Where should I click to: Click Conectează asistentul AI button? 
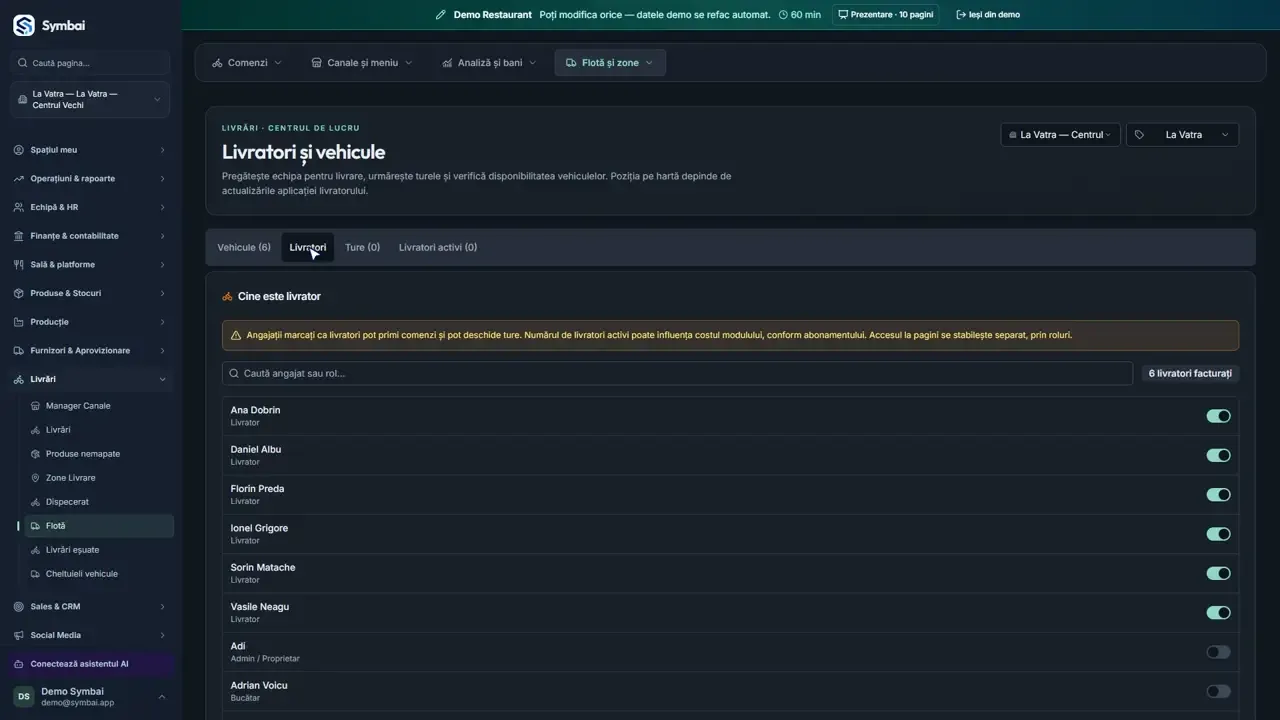90,664
